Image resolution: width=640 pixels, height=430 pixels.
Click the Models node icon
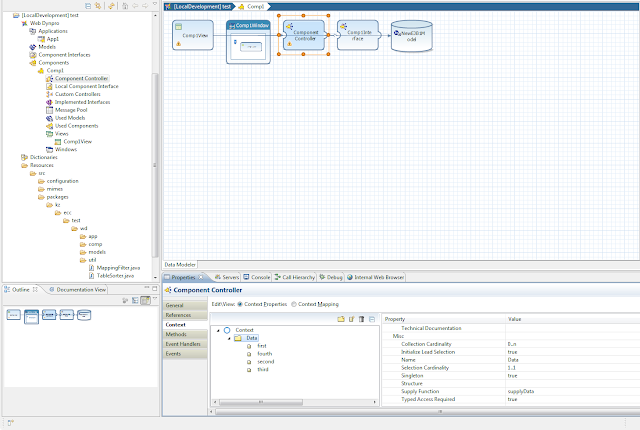[33, 47]
